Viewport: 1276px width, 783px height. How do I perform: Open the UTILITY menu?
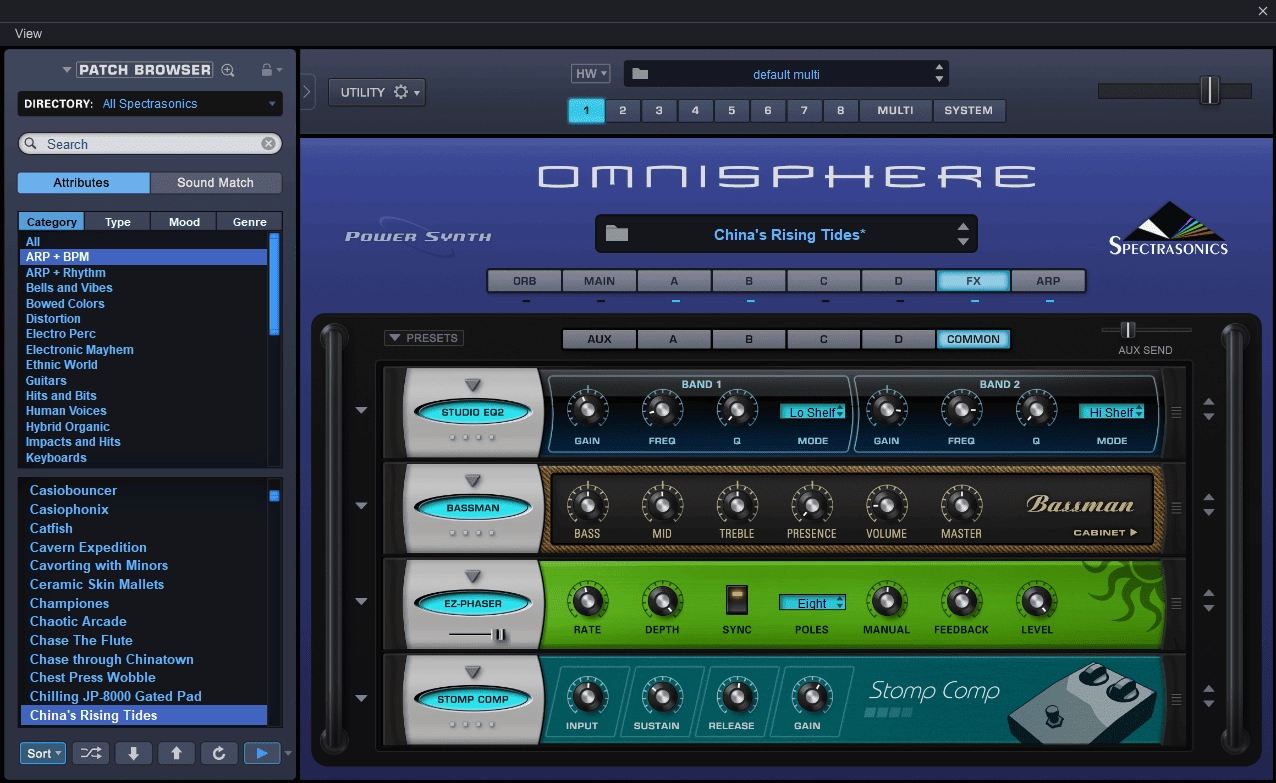376,92
